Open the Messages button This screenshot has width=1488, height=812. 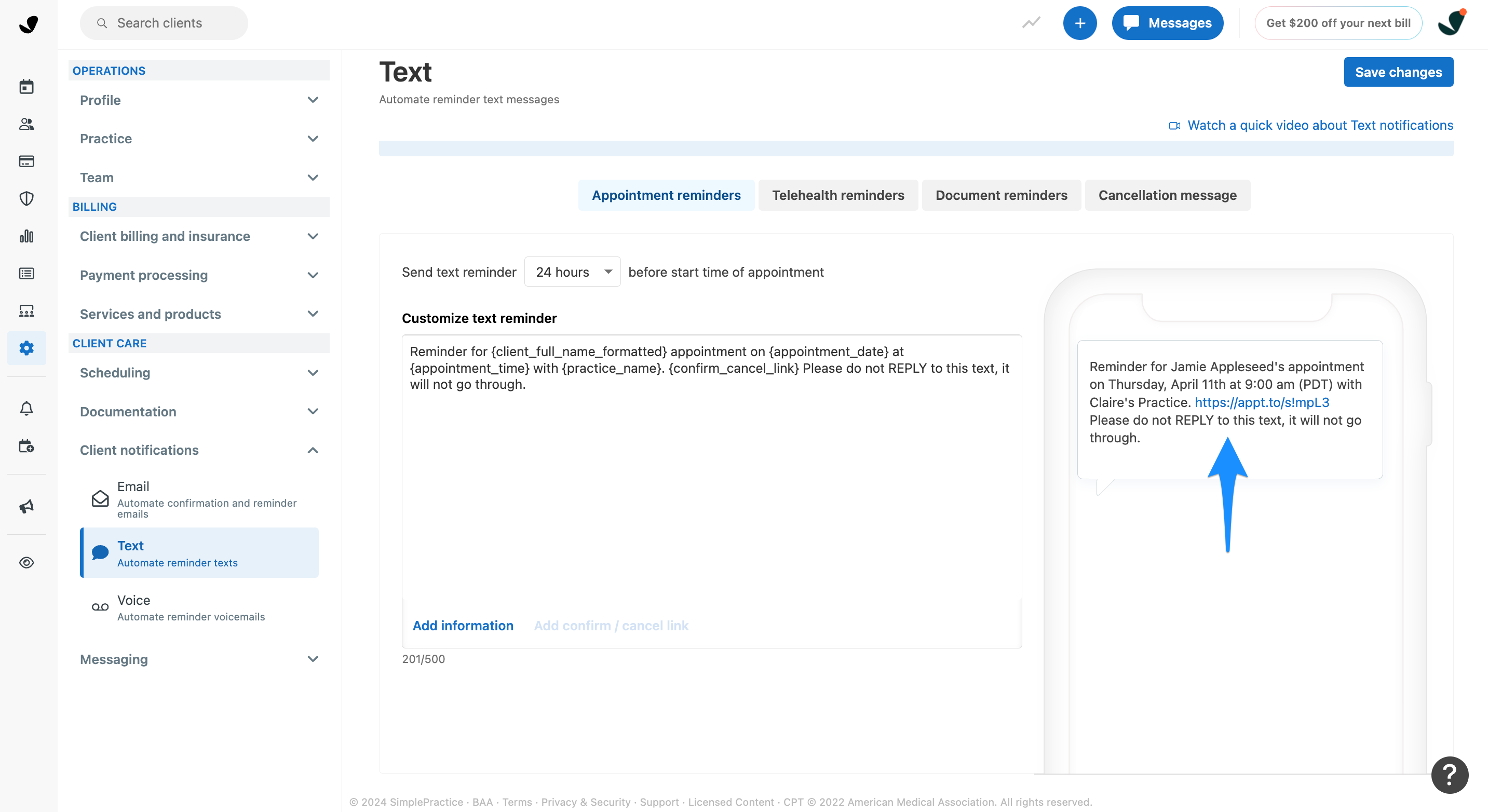[1167, 23]
